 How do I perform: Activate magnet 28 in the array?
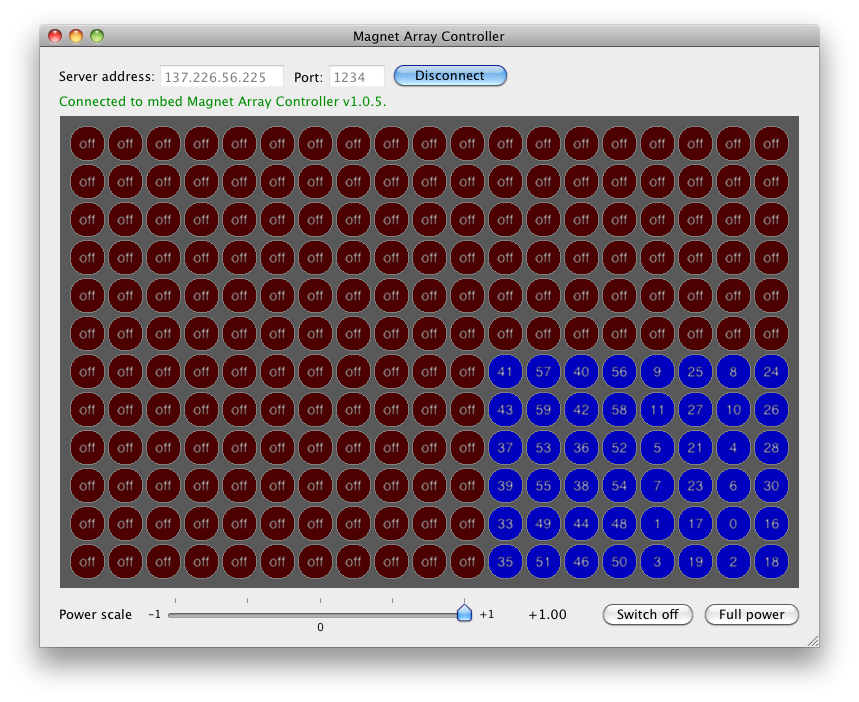coord(771,448)
